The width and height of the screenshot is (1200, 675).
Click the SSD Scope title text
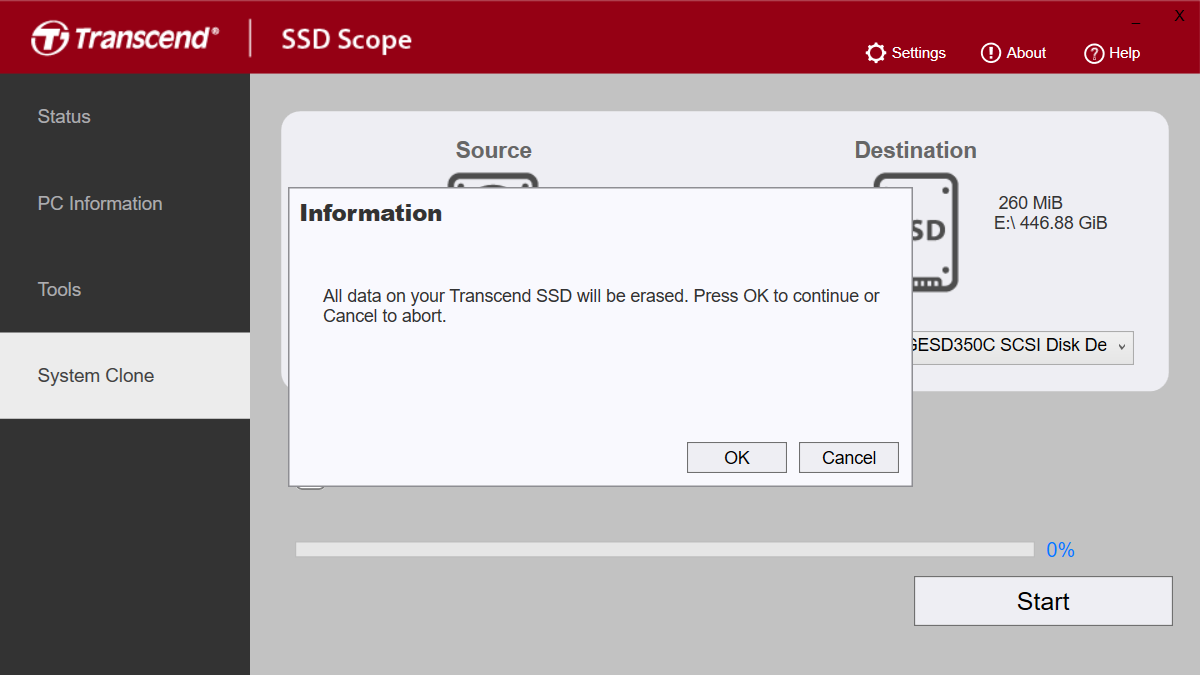(346, 40)
